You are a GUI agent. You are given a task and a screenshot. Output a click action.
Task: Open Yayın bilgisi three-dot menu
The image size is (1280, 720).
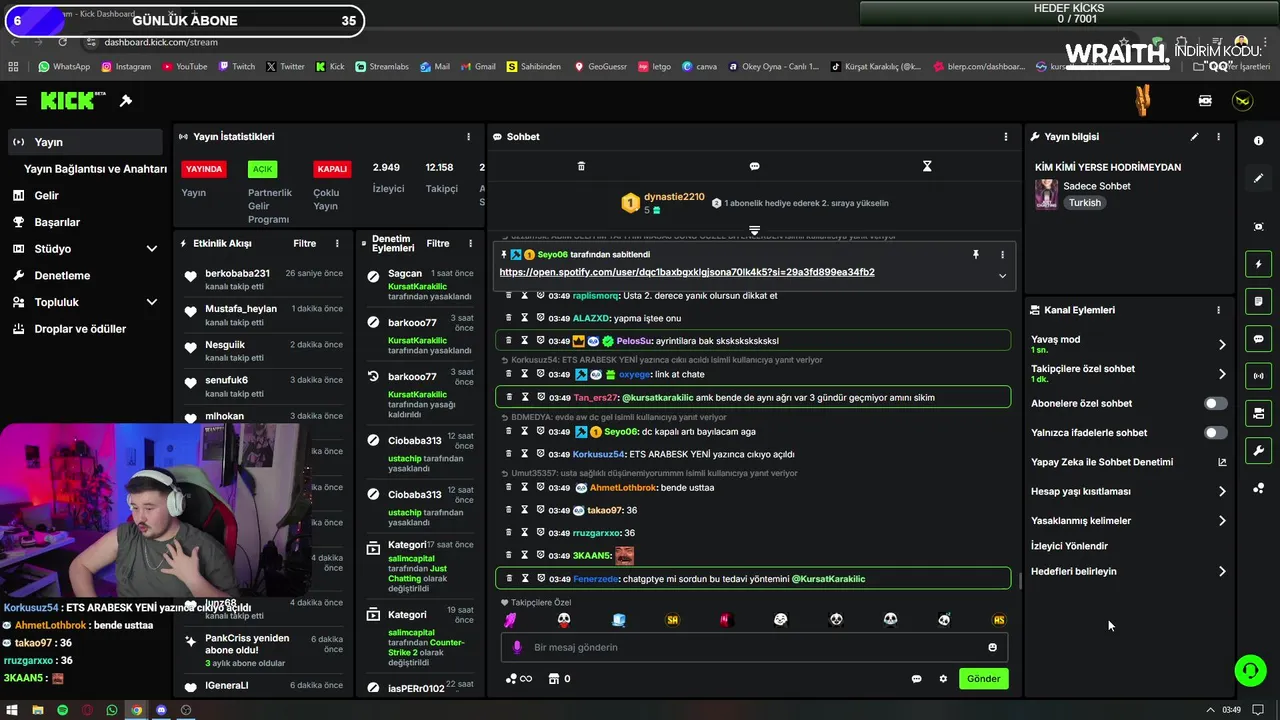pos(1218,137)
